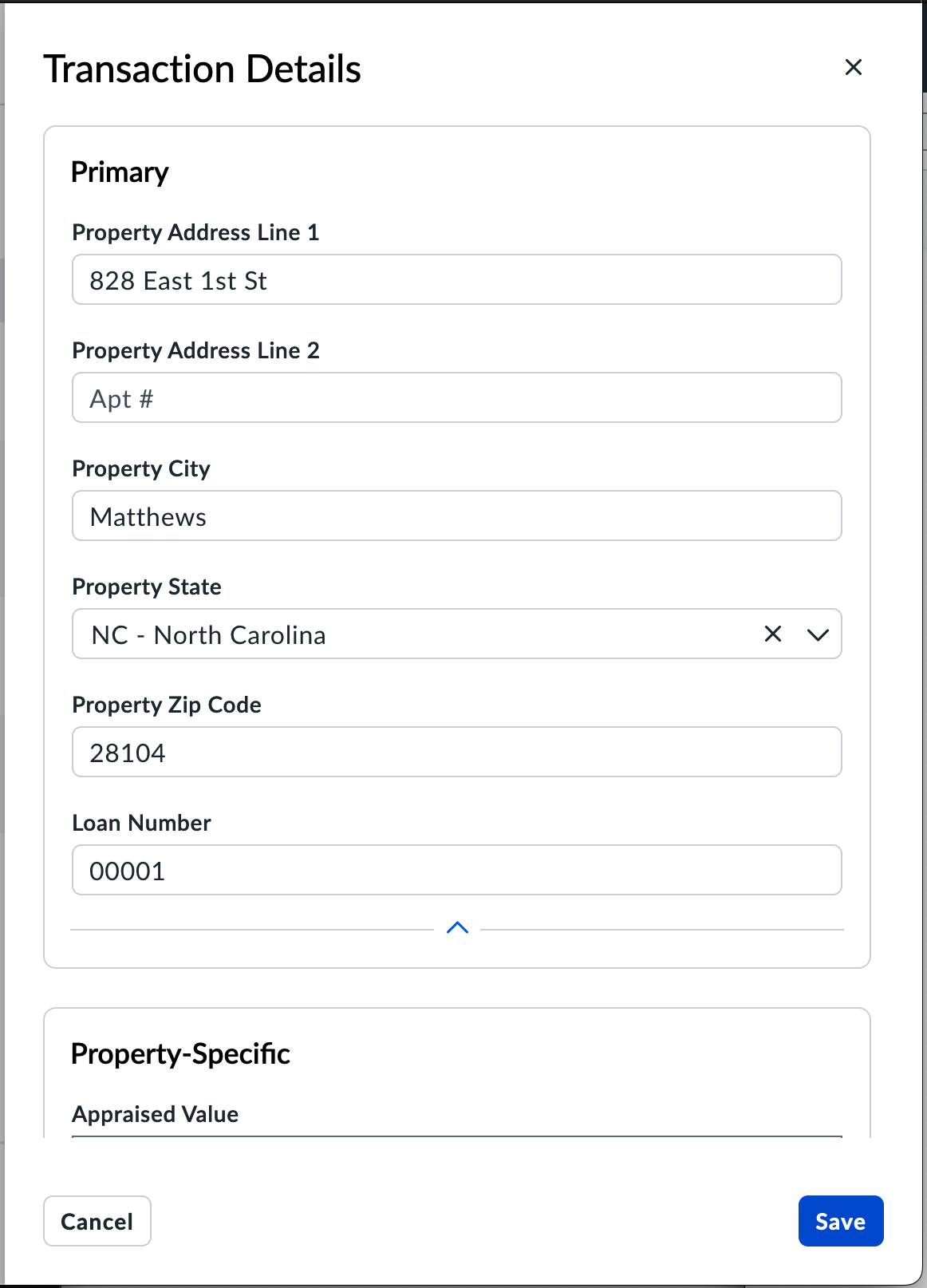Click the Property State label

coord(147,587)
